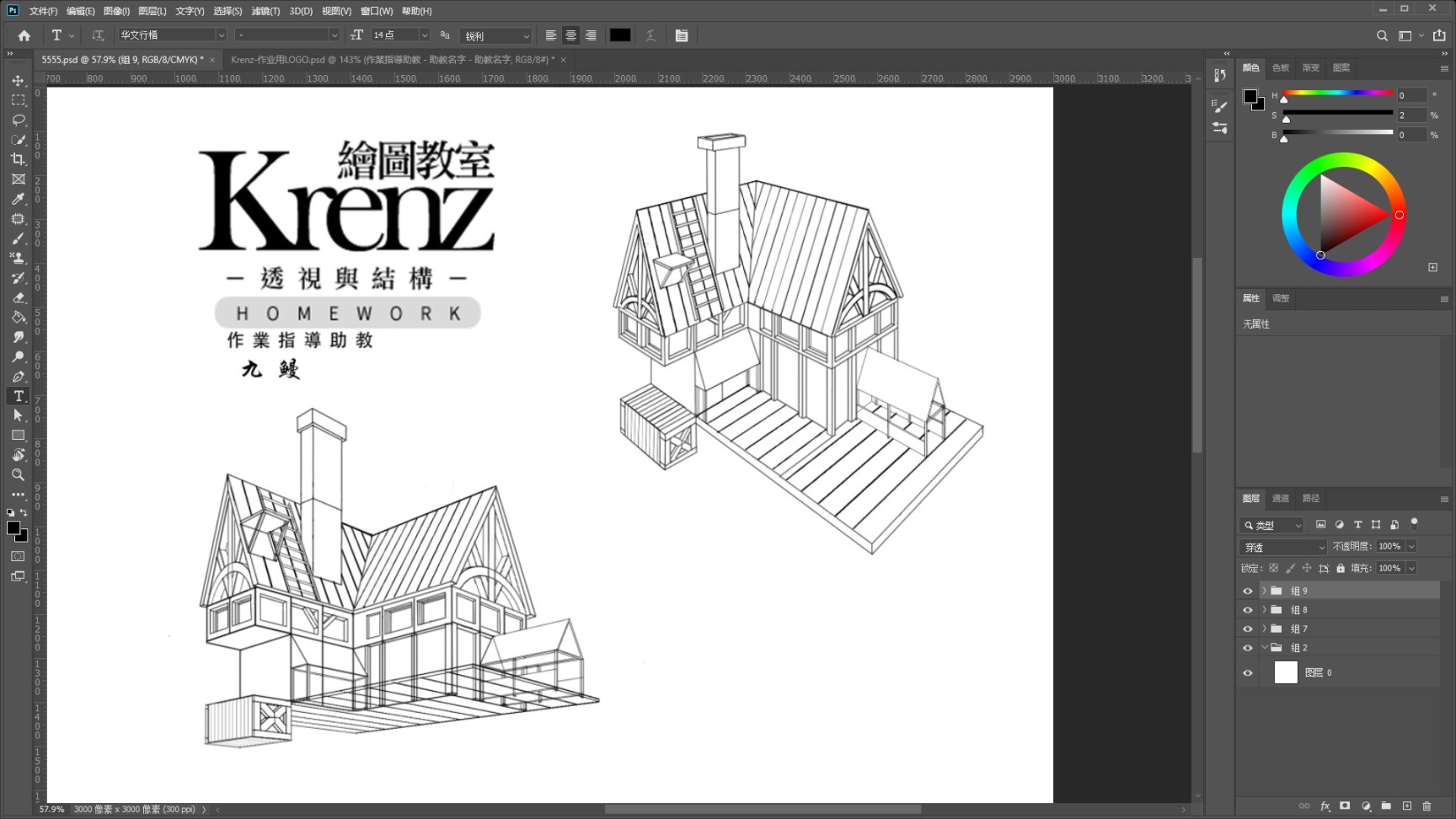This screenshot has width=1456, height=819.
Task: Switch to the 通道 channels tab
Action: click(x=1280, y=498)
